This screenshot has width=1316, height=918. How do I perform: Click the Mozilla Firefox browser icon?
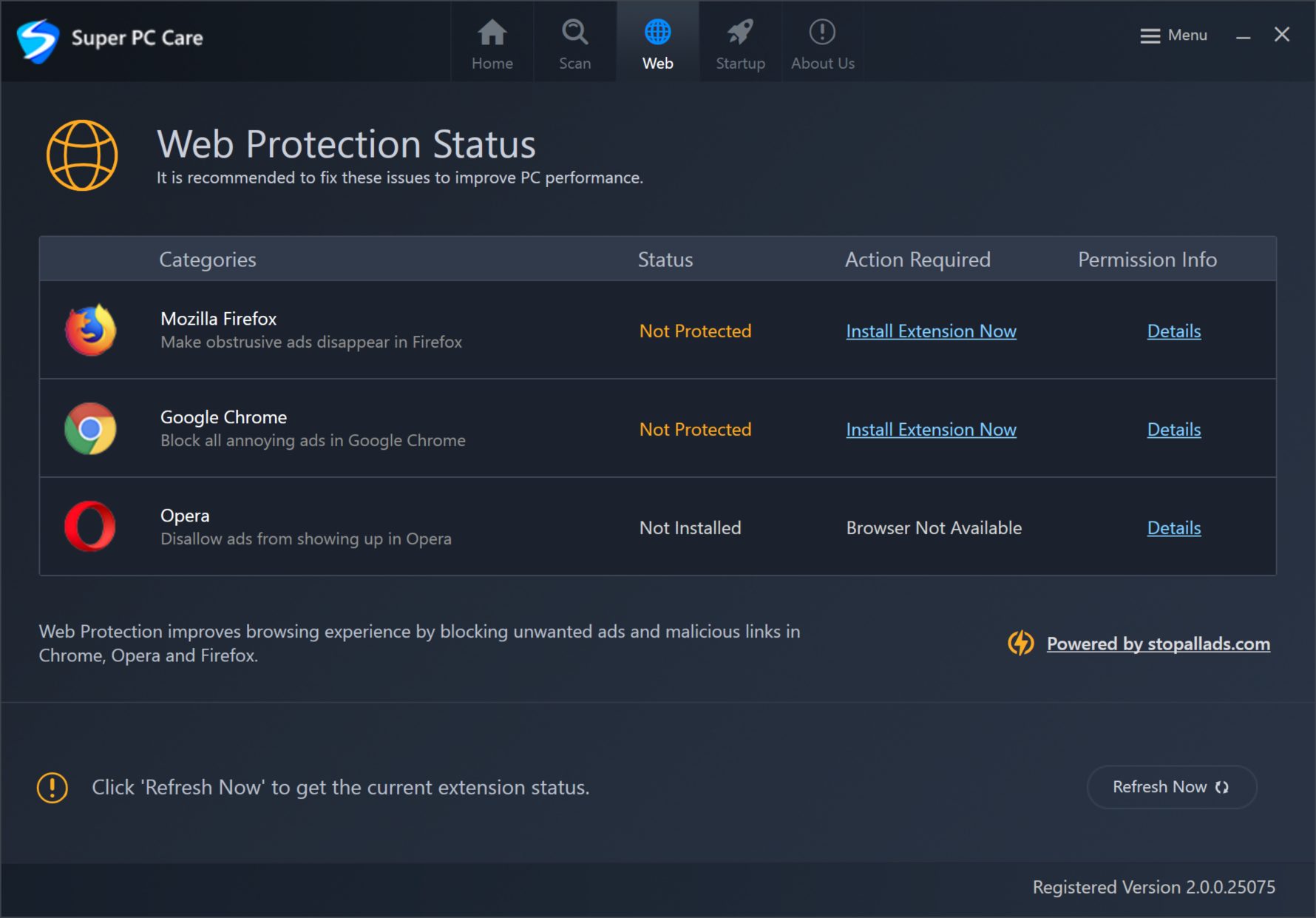pyautogui.click(x=90, y=330)
